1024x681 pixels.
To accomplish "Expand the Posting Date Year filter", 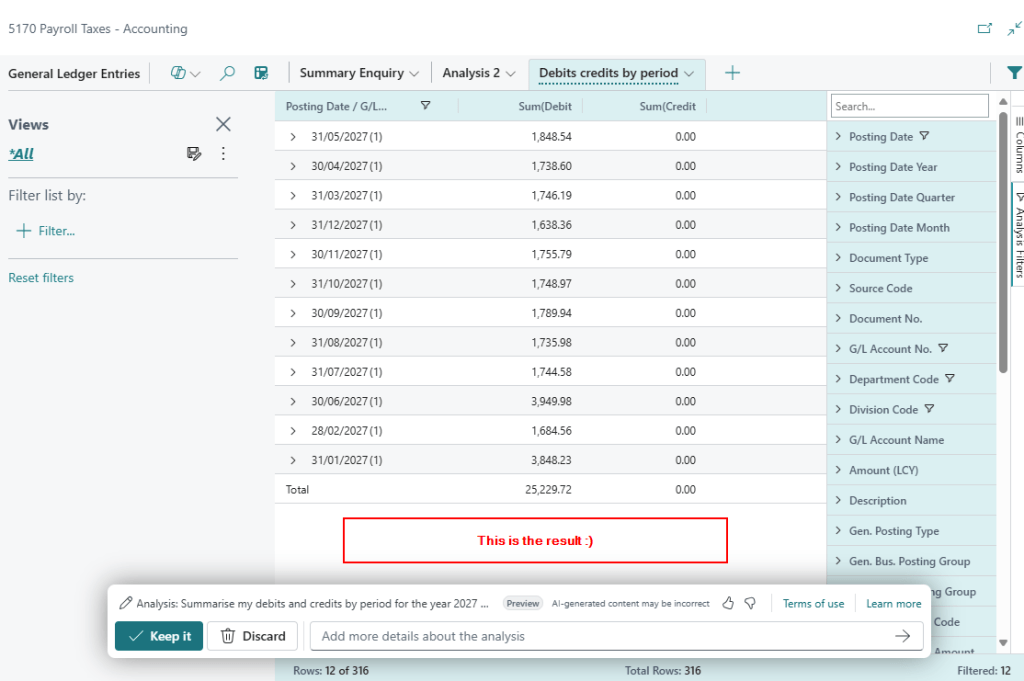I will pyautogui.click(x=838, y=167).
